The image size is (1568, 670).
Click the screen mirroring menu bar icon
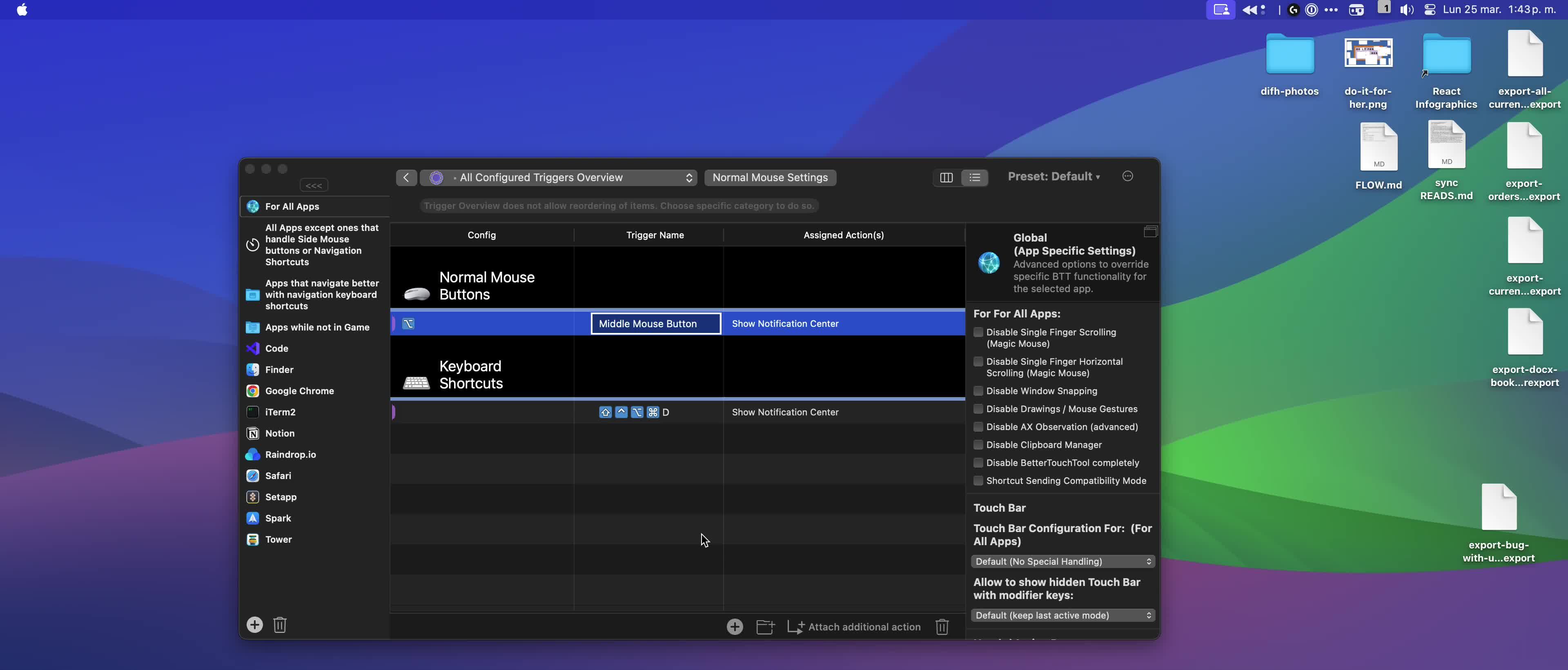[x=1221, y=10]
